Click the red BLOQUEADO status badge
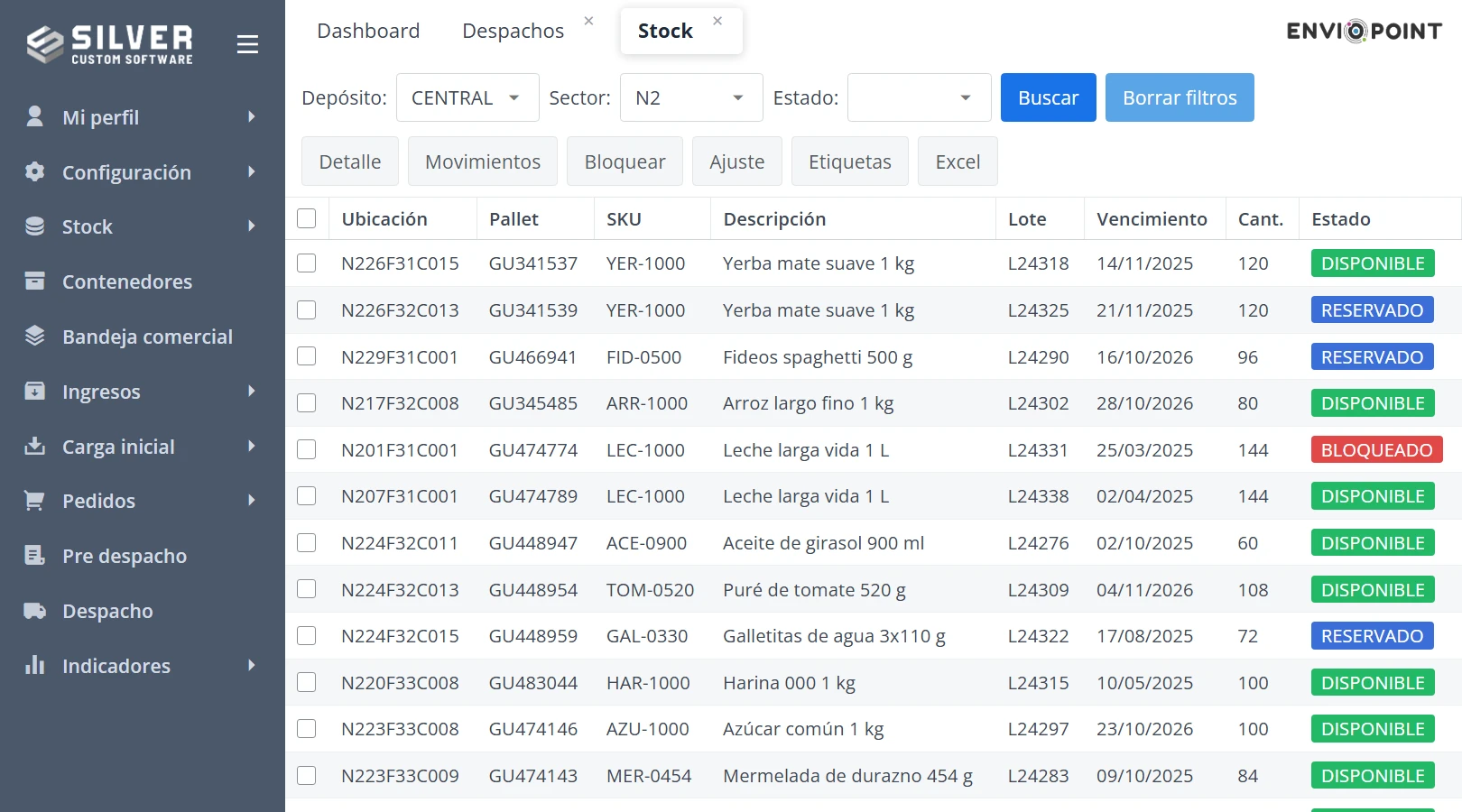The image size is (1462, 812). tap(1376, 449)
